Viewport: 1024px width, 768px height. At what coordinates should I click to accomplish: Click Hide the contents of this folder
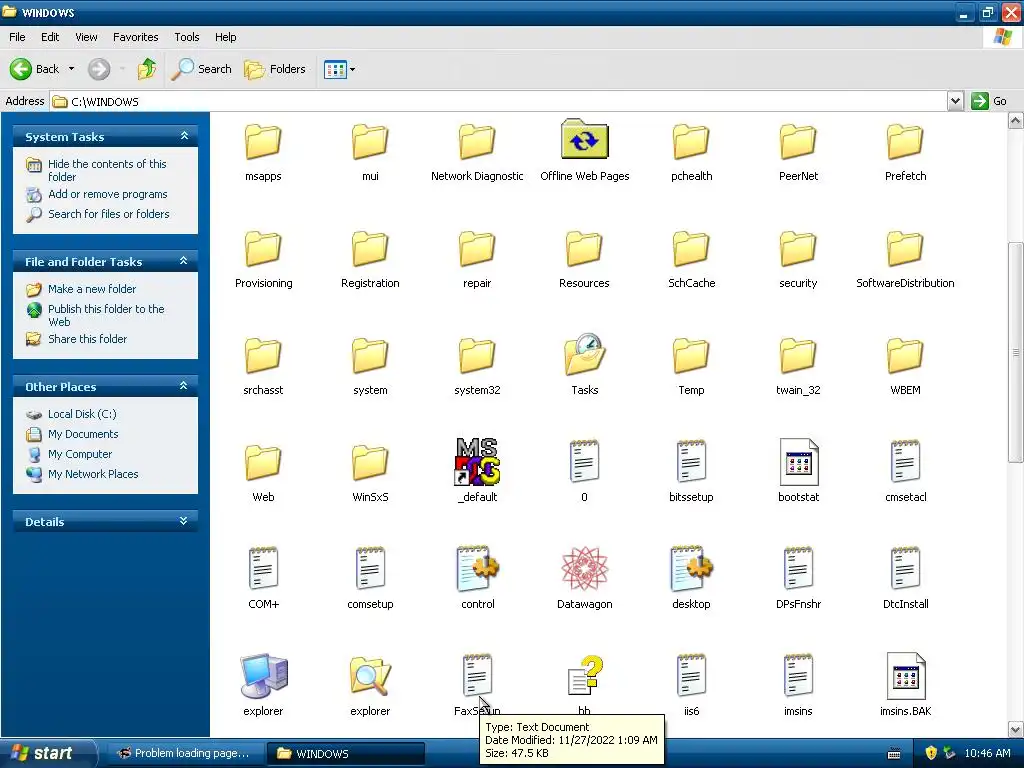tap(107, 170)
